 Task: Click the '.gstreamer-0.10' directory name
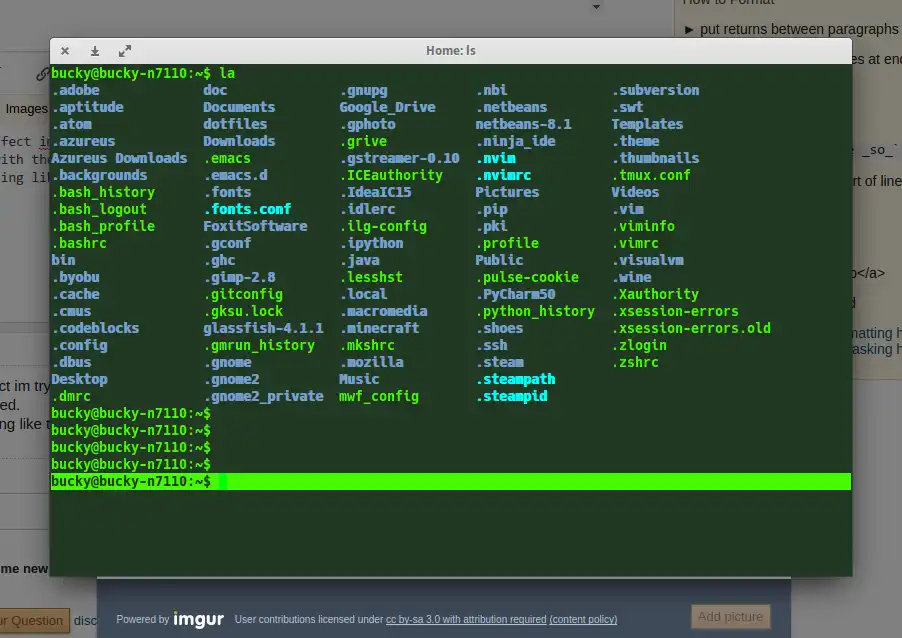tap(399, 158)
